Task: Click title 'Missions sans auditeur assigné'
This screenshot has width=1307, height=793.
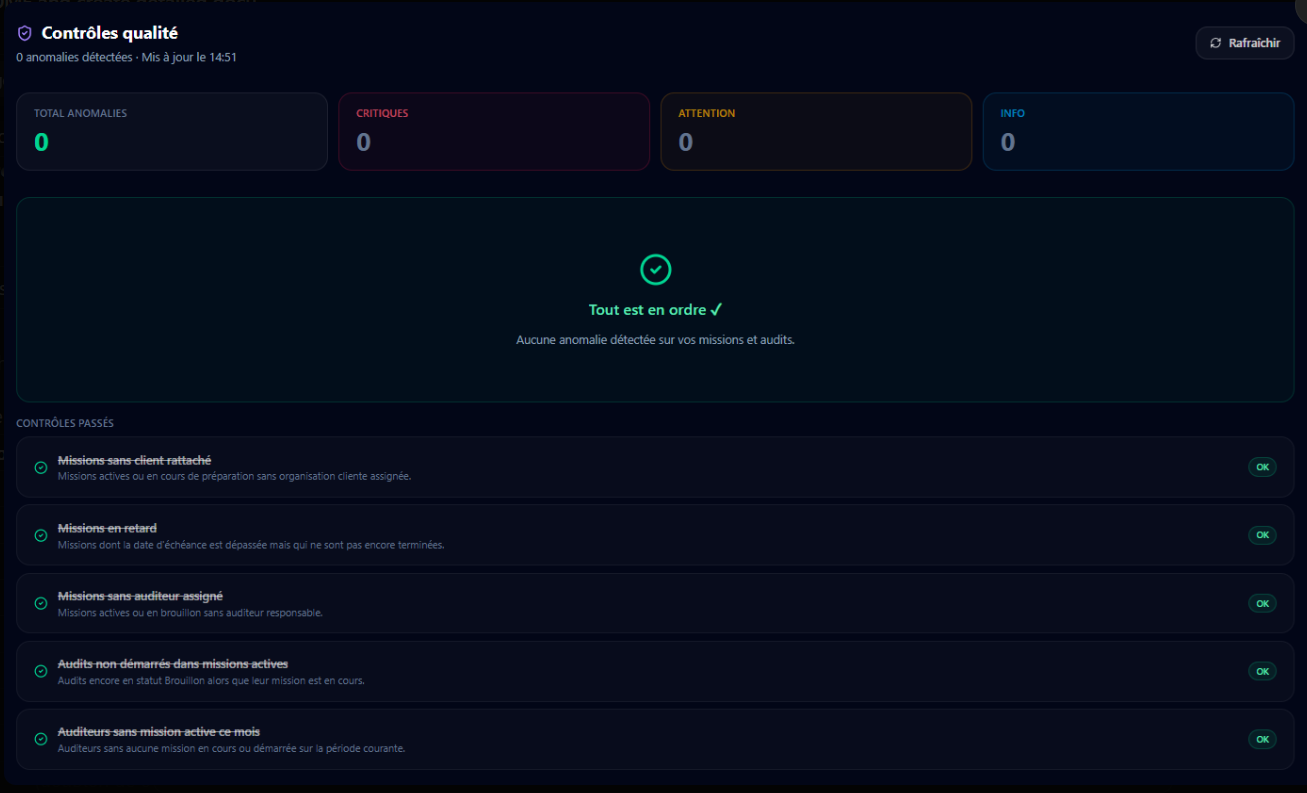Action: [x=140, y=596]
